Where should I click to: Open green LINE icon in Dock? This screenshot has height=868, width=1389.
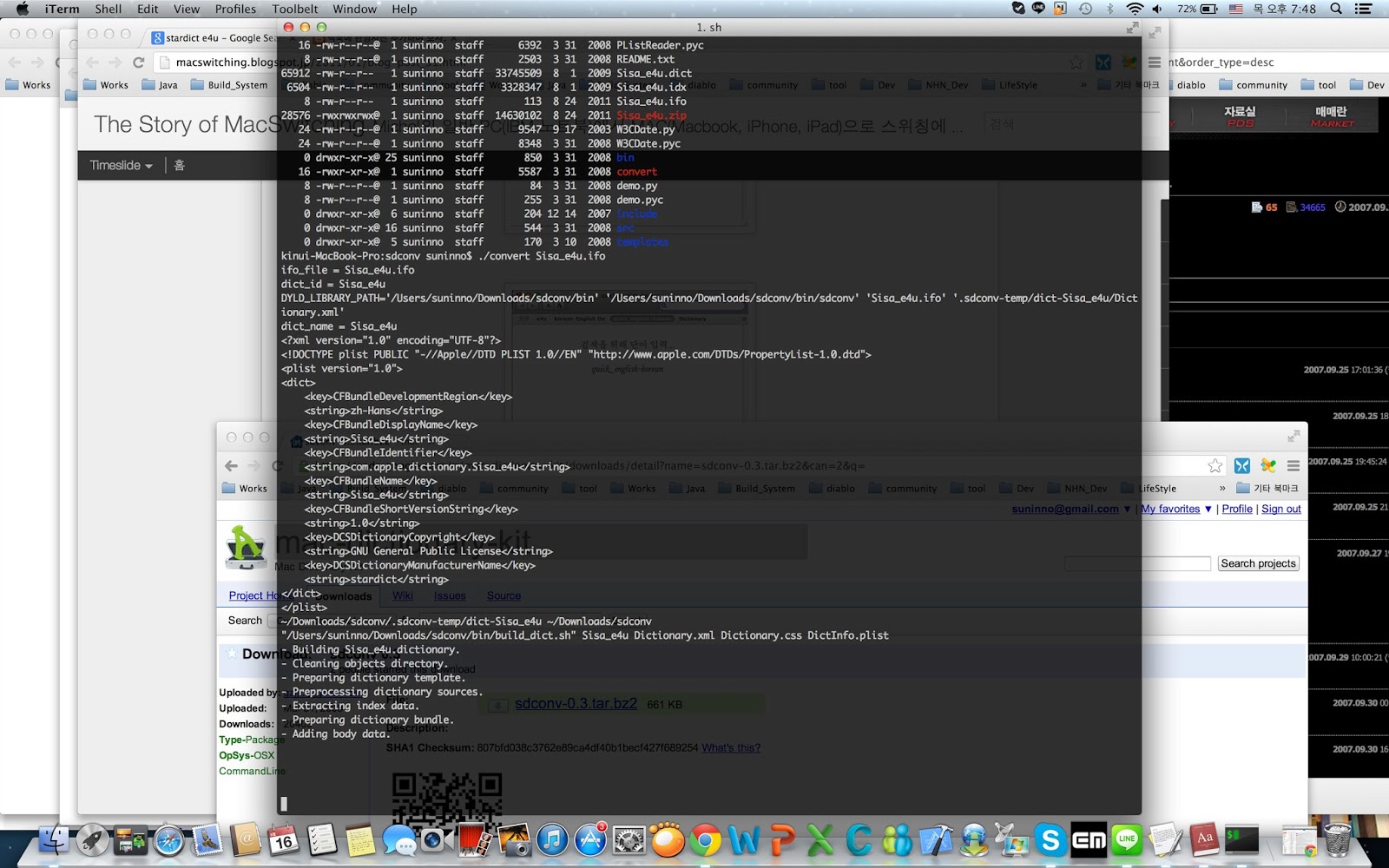(x=1127, y=839)
